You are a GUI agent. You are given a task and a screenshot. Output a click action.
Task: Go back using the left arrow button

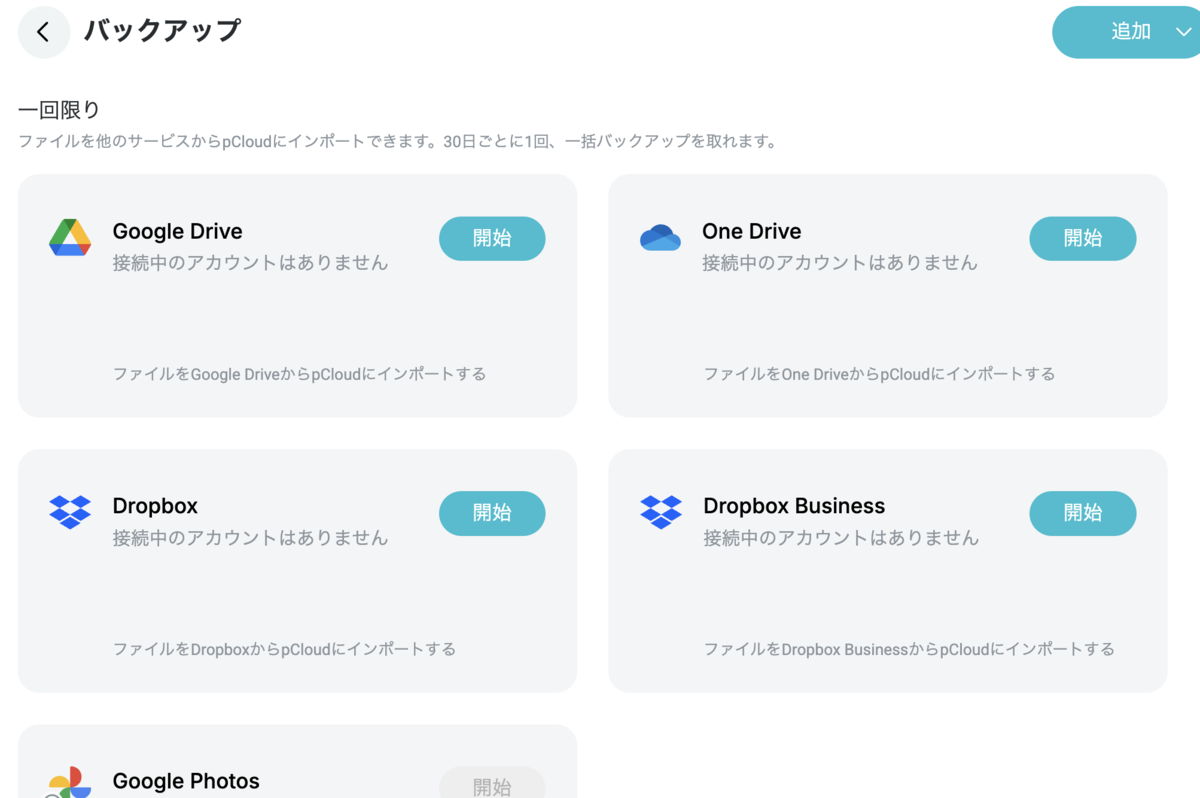tap(44, 32)
